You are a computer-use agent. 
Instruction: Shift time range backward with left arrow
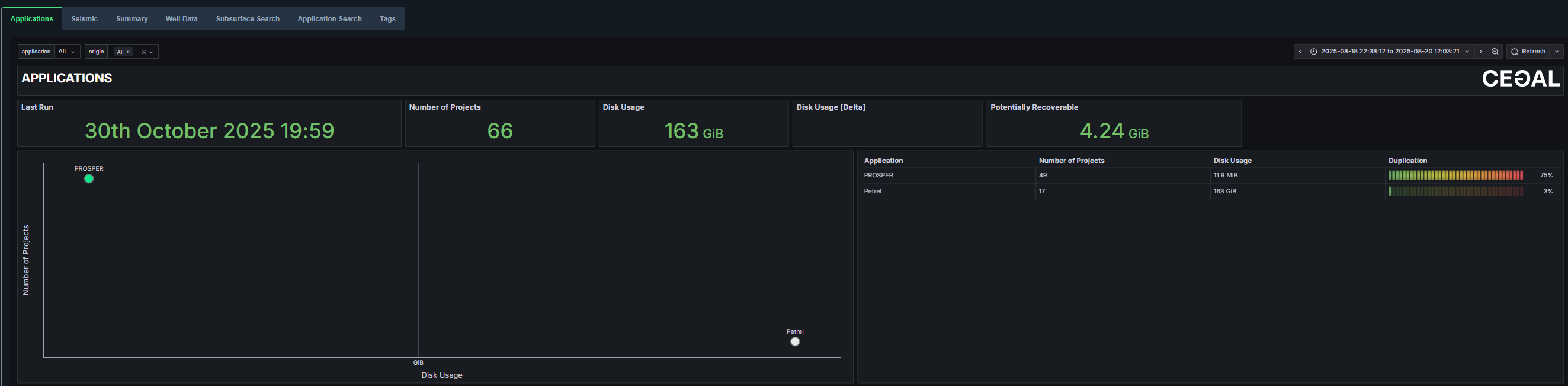[1300, 52]
